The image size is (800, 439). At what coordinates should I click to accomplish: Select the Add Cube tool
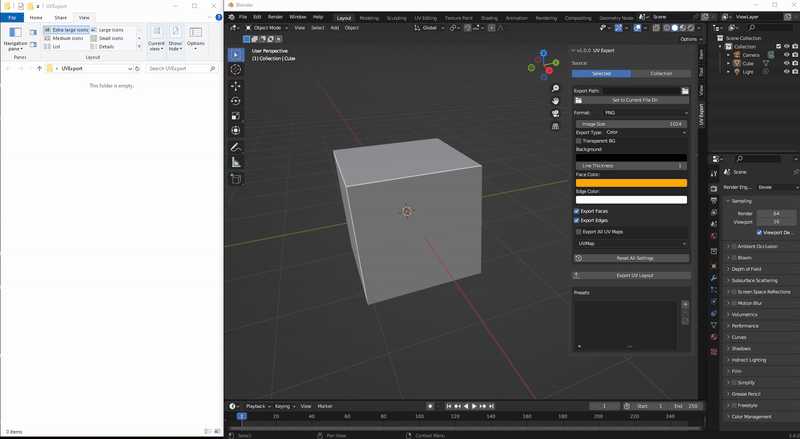click(235, 179)
